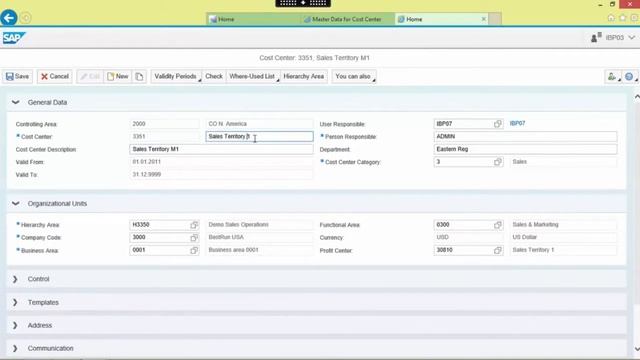640x360 pixels.
Task: Click the help icon at toolbar right
Action: pos(629,76)
